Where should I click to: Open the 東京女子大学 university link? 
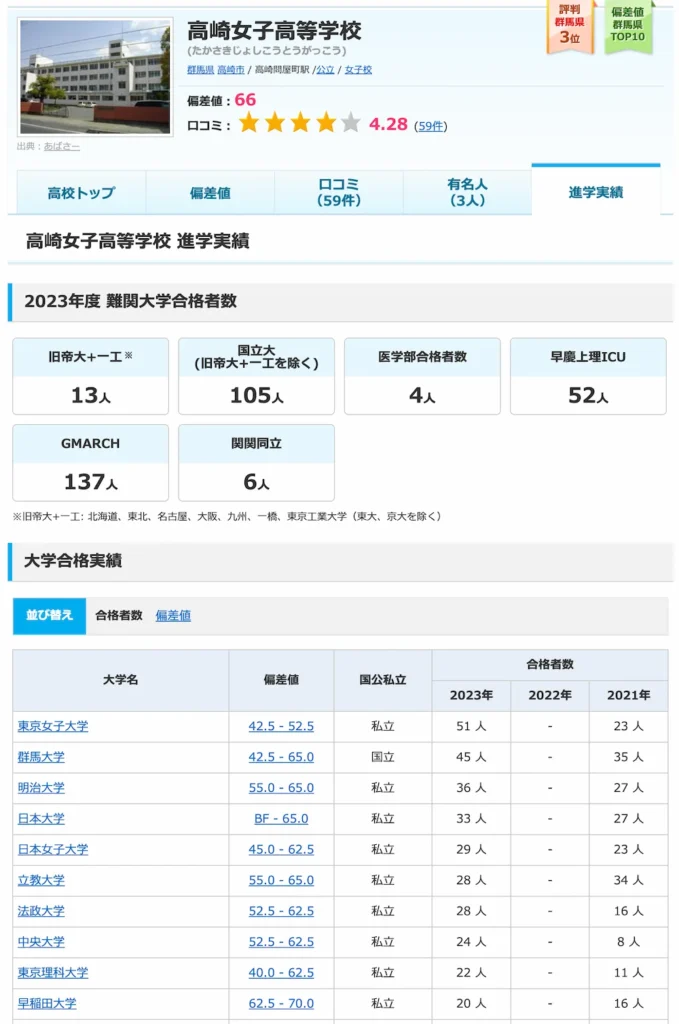[x=53, y=726]
